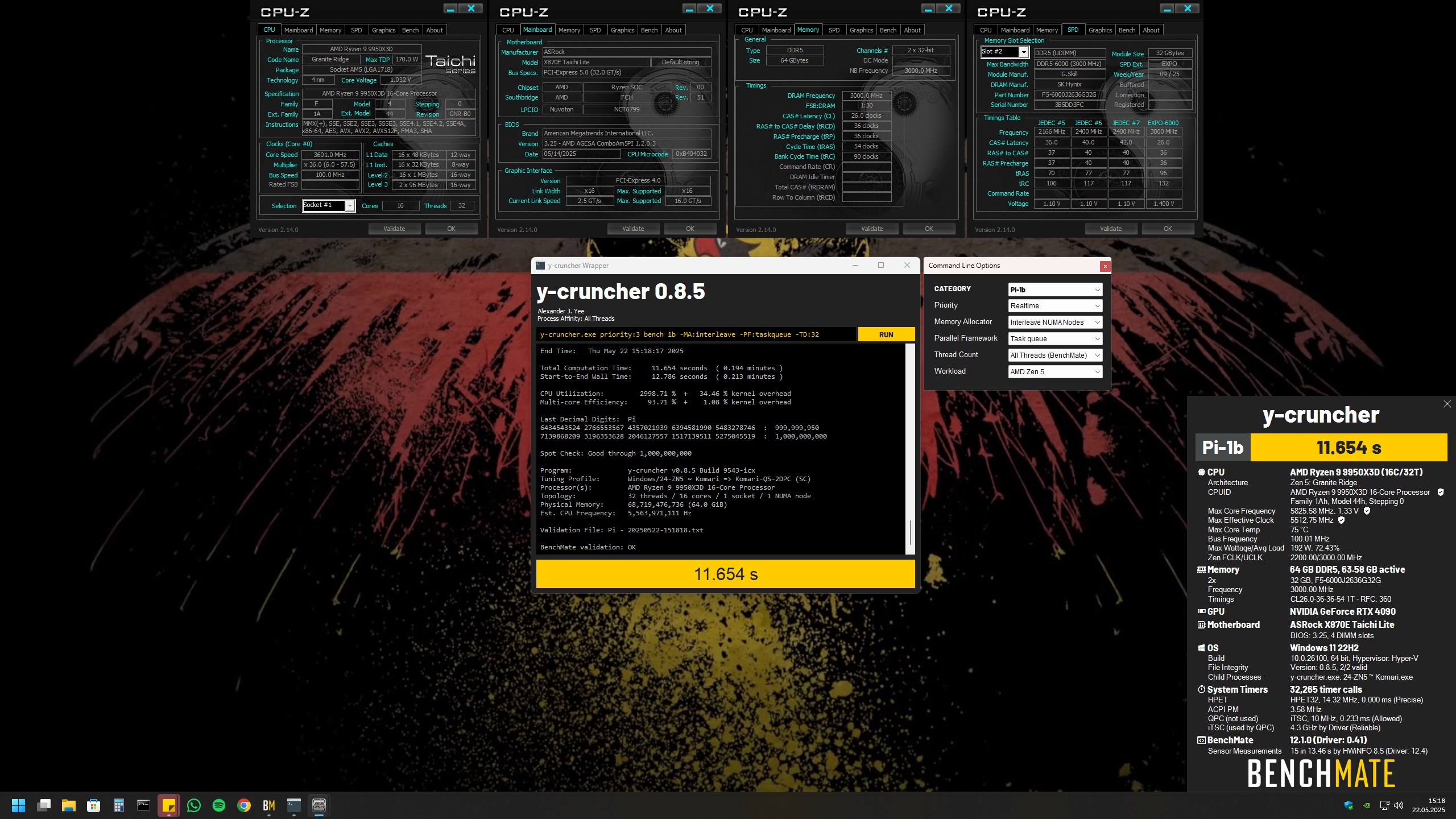Open CPU tab in CPU-Z Mainboard window
Image resolution: width=1456 pixels, height=819 pixels.
pyautogui.click(x=508, y=30)
